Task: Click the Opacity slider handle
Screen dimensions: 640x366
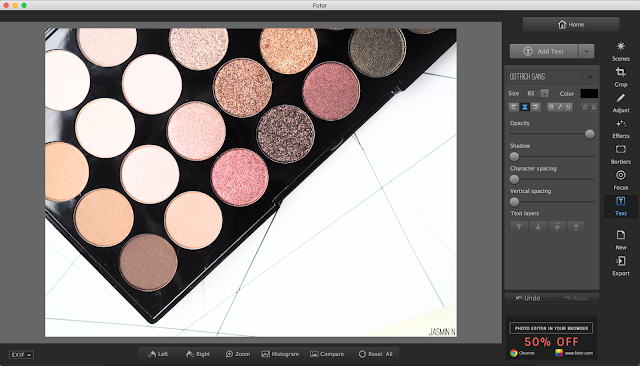Action: [x=589, y=134]
